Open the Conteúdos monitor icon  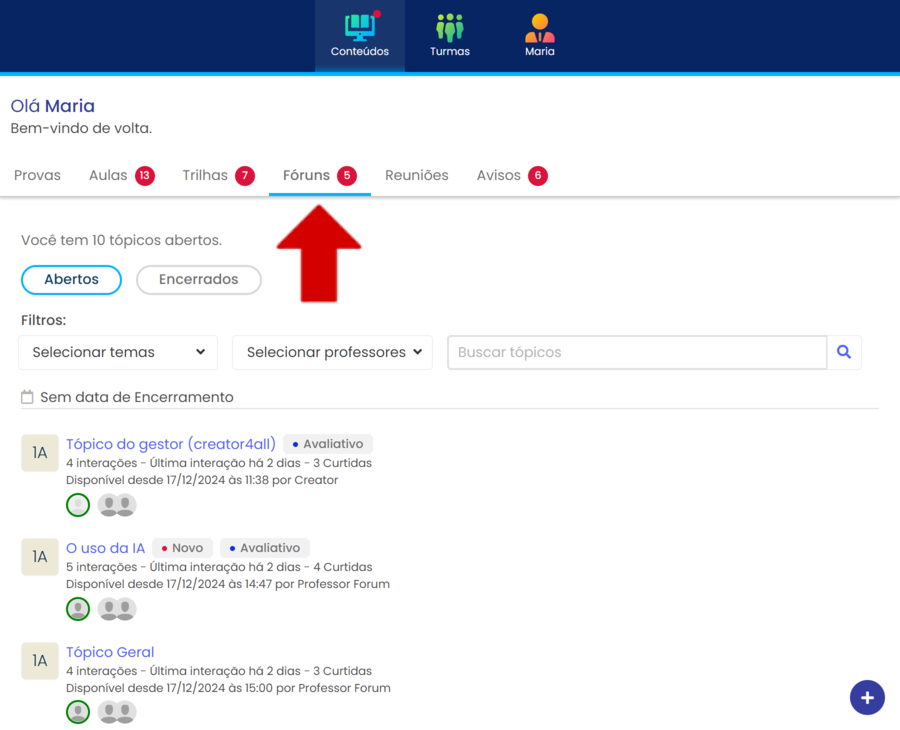click(x=359, y=27)
